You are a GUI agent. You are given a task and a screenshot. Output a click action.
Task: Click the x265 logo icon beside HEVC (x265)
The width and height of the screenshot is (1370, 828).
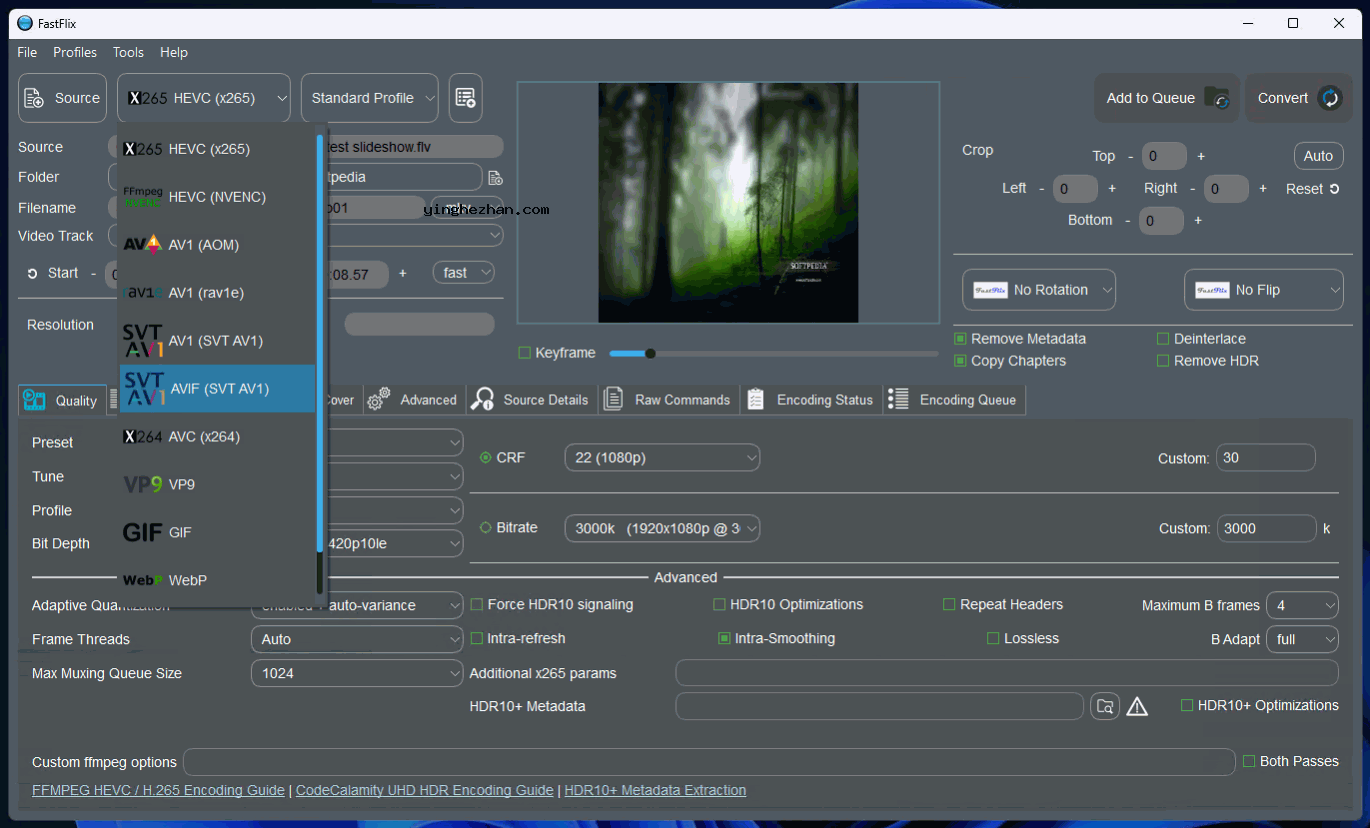[x=143, y=149]
